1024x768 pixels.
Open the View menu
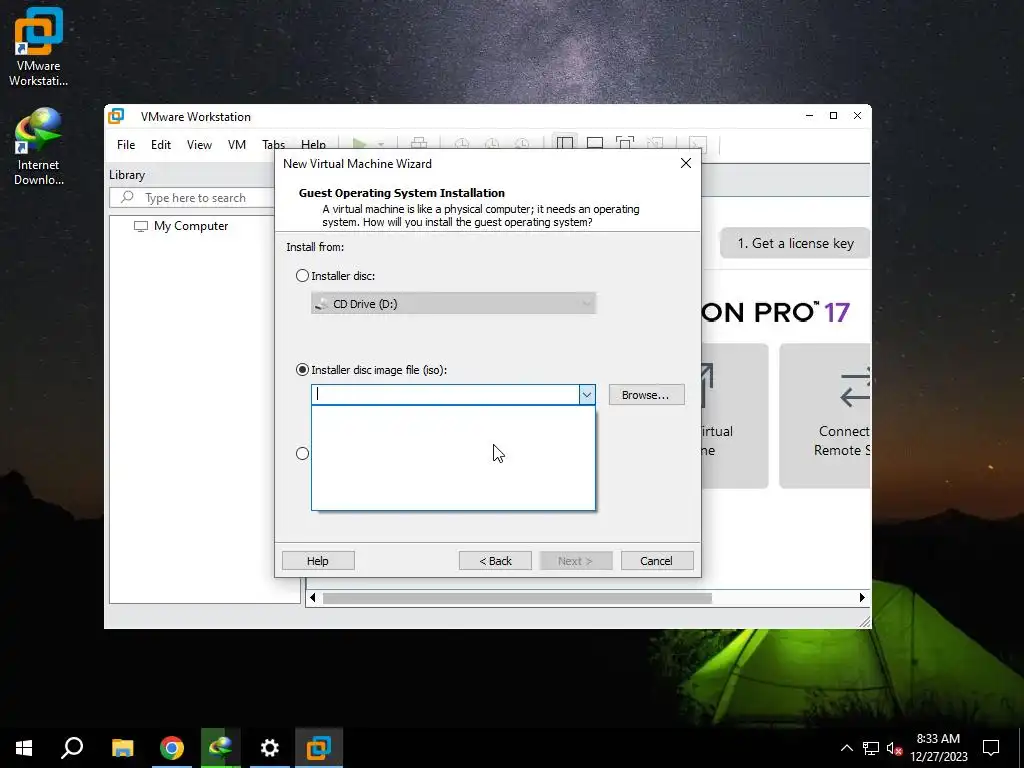pyautogui.click(x=199, y=145)
